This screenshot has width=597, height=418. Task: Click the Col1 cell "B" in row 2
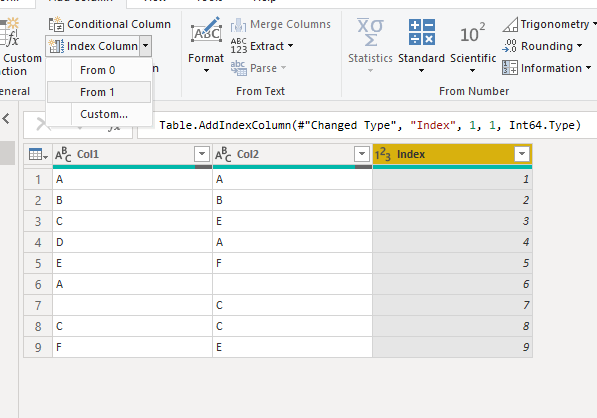(x=132, y=200)
